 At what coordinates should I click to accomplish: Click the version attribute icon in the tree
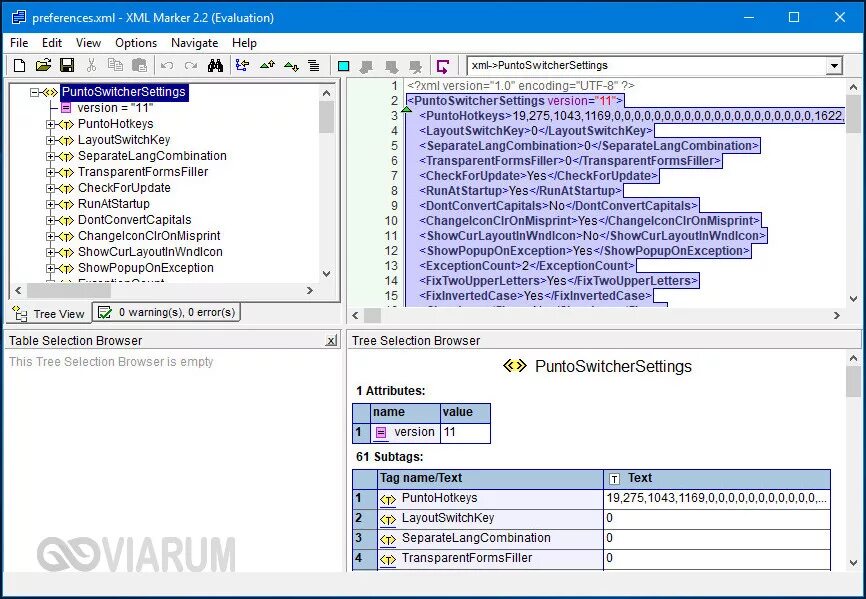(66, 108)
